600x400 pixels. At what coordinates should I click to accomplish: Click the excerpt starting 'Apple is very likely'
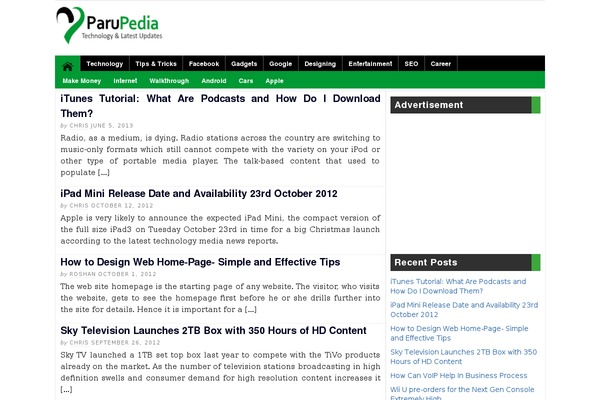[x=220, y=229]
